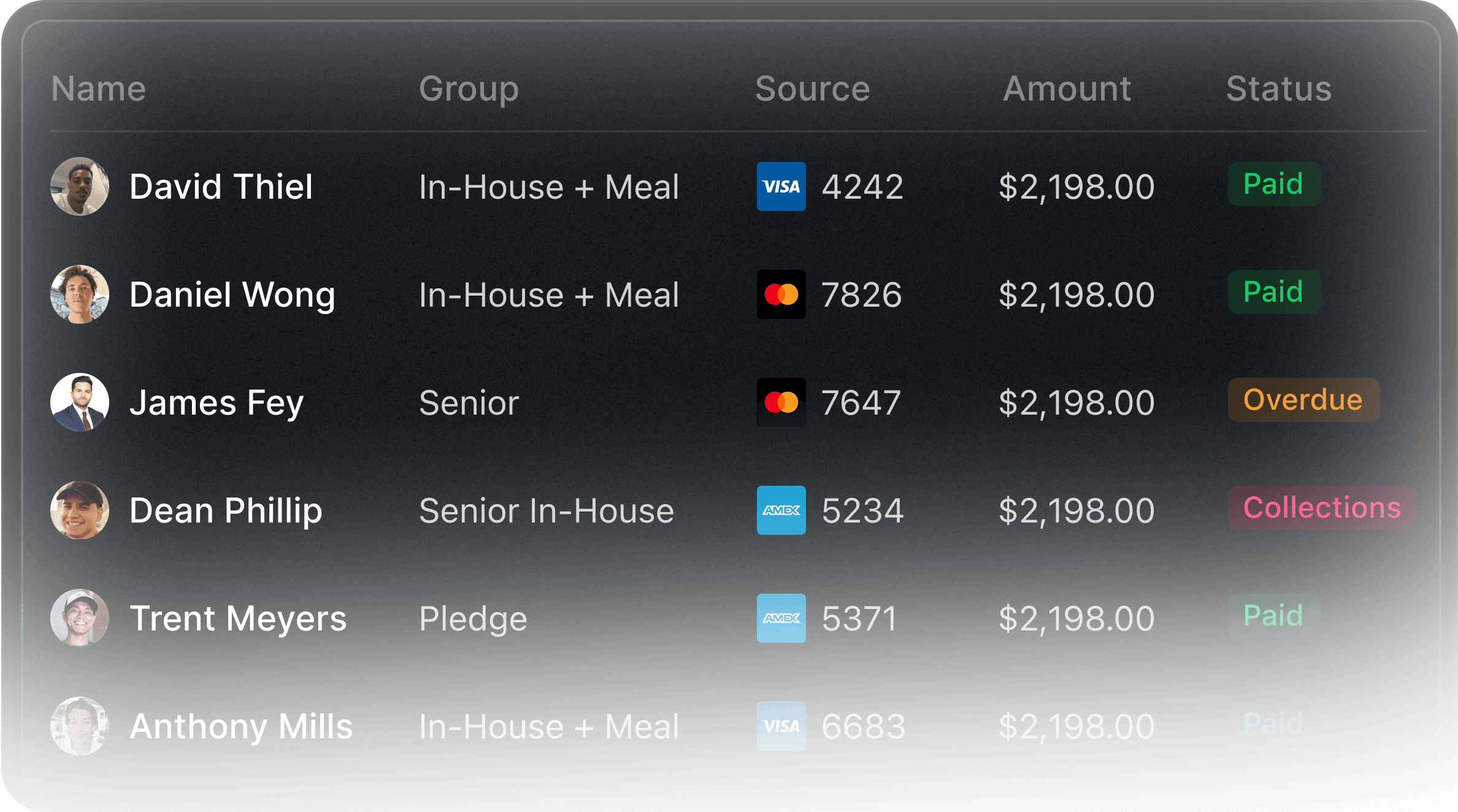
Task: Sort by the Amount column header
Action: pos(1067,88)
